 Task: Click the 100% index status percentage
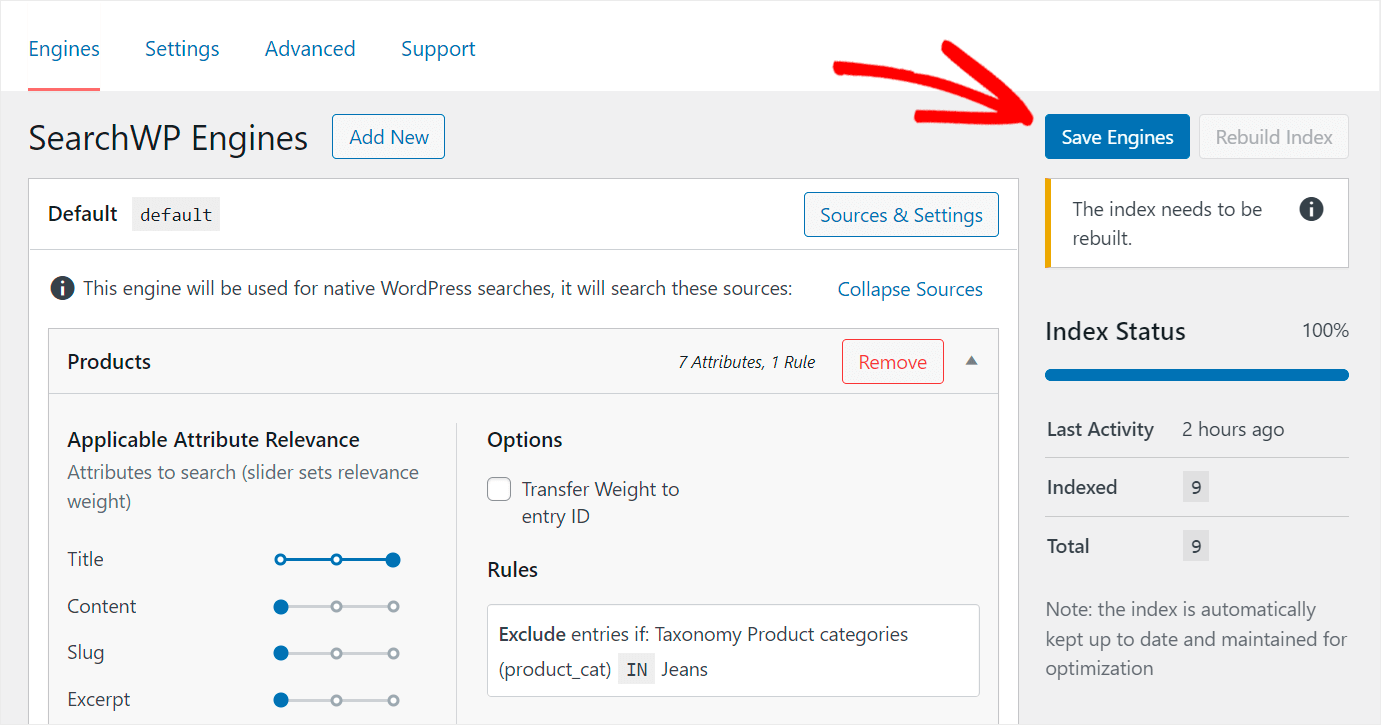pos(1325,330)
